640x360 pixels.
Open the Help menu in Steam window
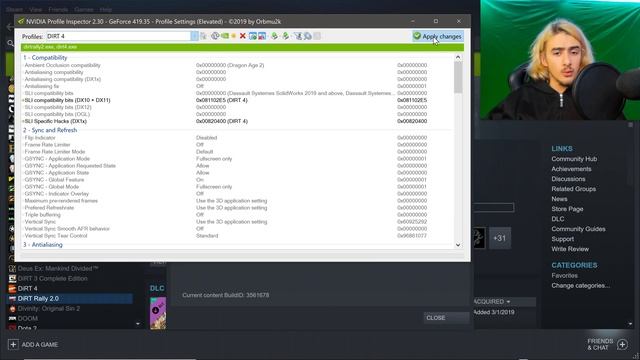click(106, 9)
